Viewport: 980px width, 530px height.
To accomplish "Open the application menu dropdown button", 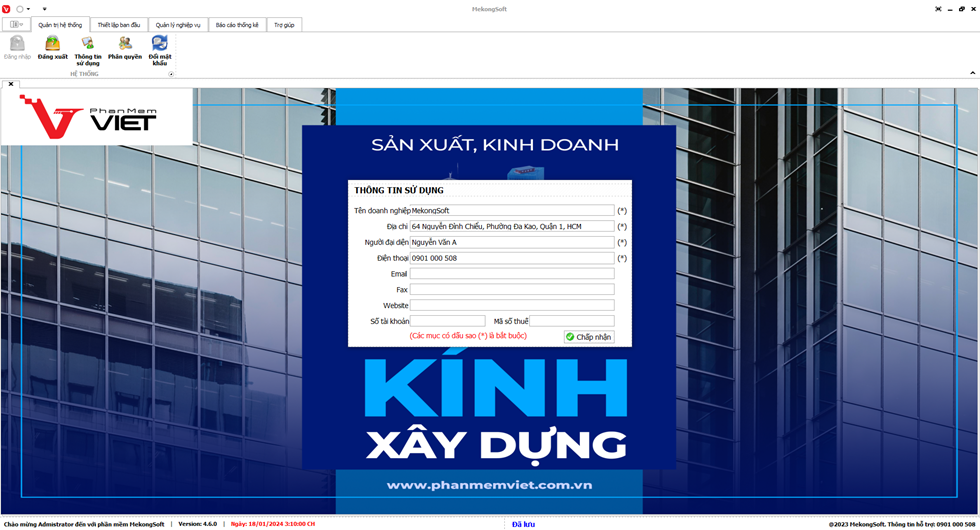I will pyautogui.click(x=16, y=24).
